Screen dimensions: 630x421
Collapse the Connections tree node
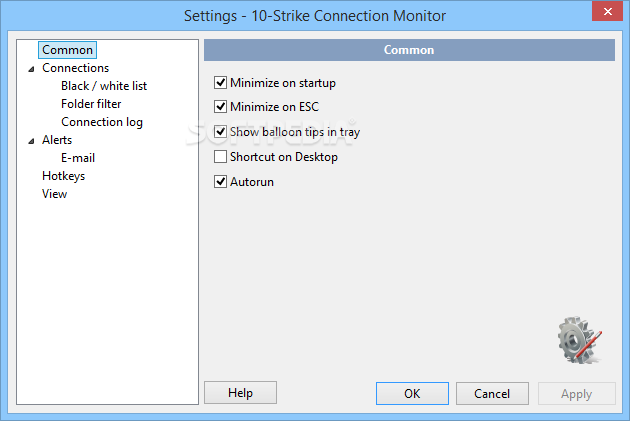tap(31, 69)
